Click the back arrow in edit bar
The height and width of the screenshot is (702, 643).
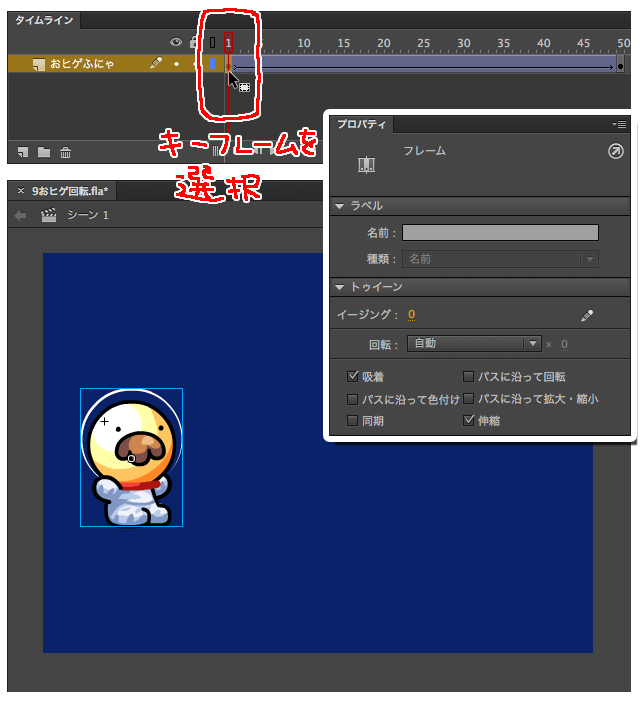click(x=20, y=216)
